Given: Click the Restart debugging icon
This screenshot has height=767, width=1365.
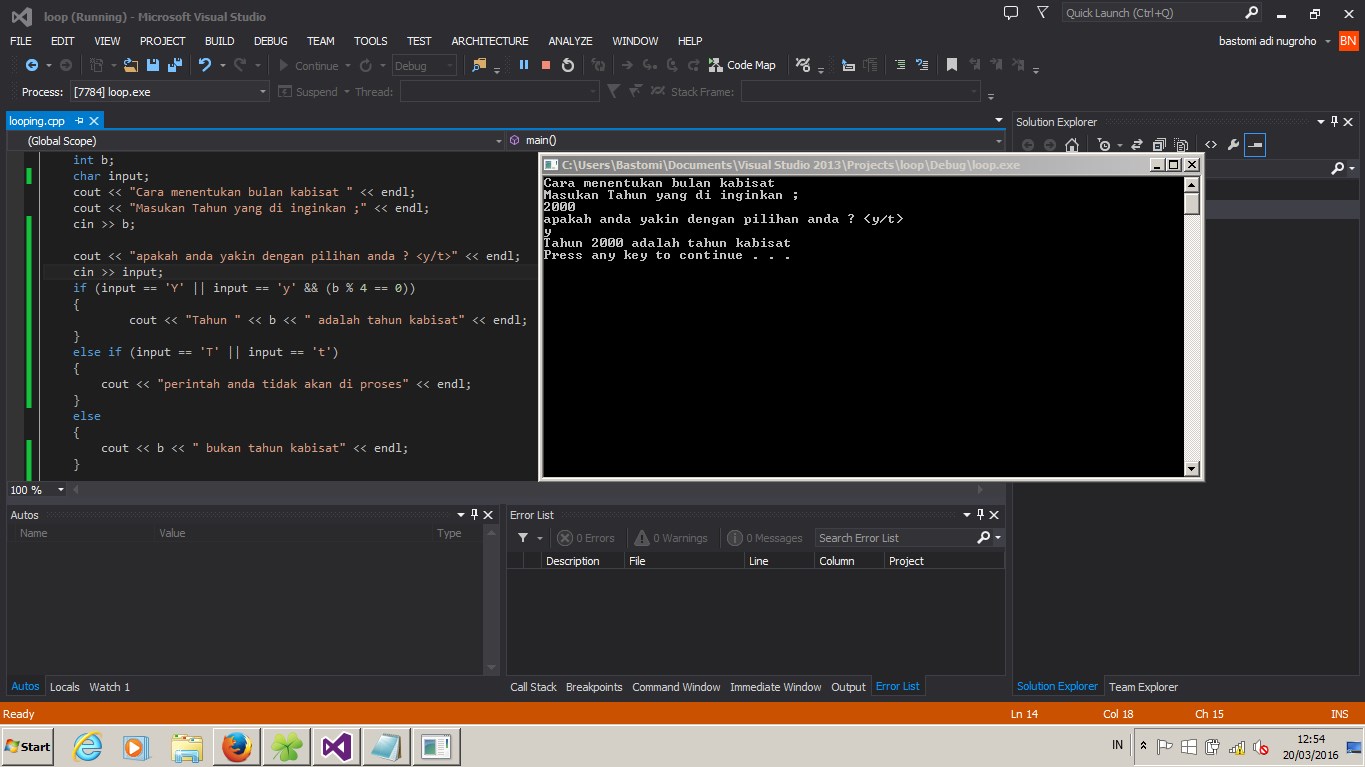Looking at the screenshot, I should point(568,65).
